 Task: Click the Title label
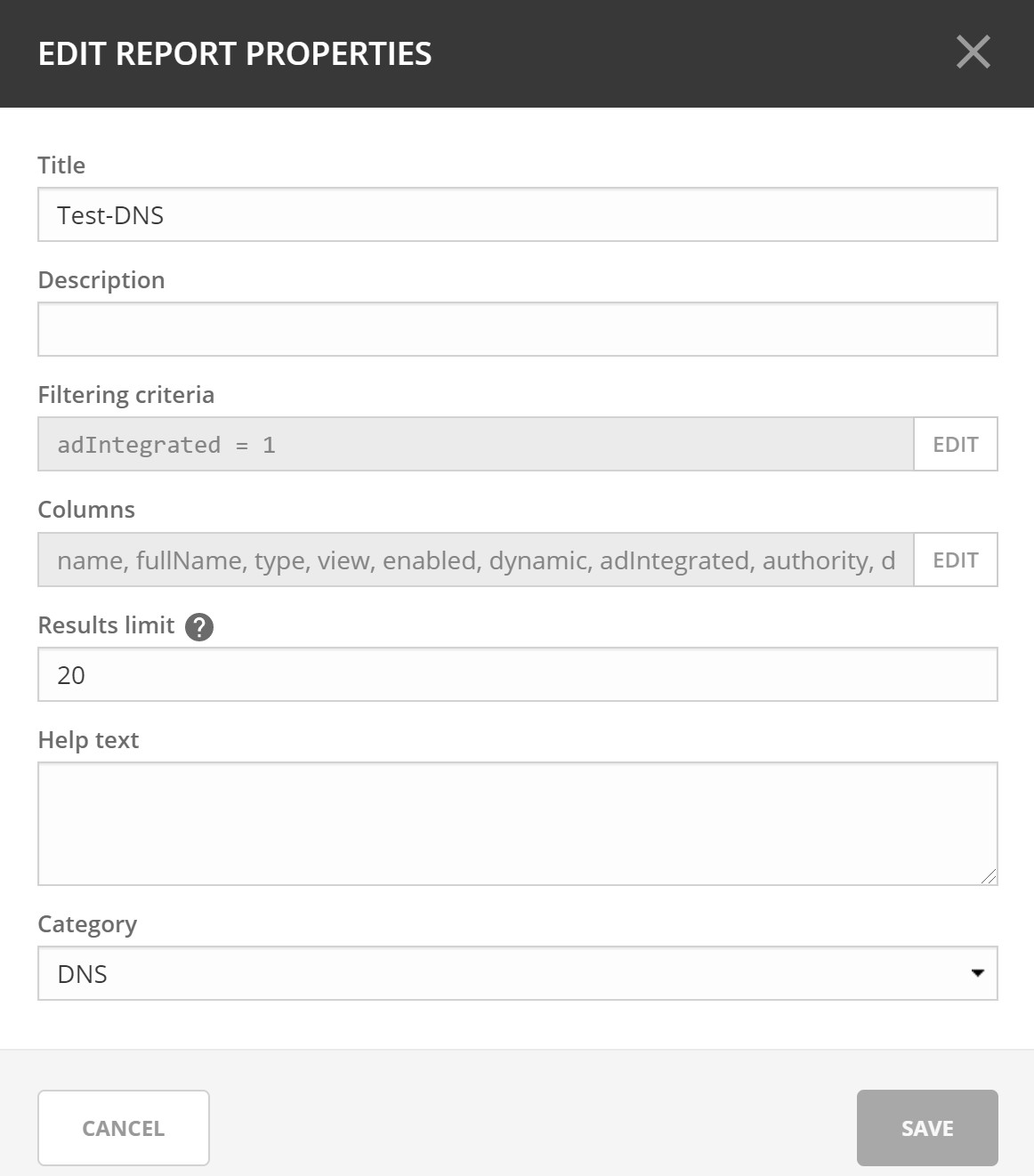click(61, 165)
